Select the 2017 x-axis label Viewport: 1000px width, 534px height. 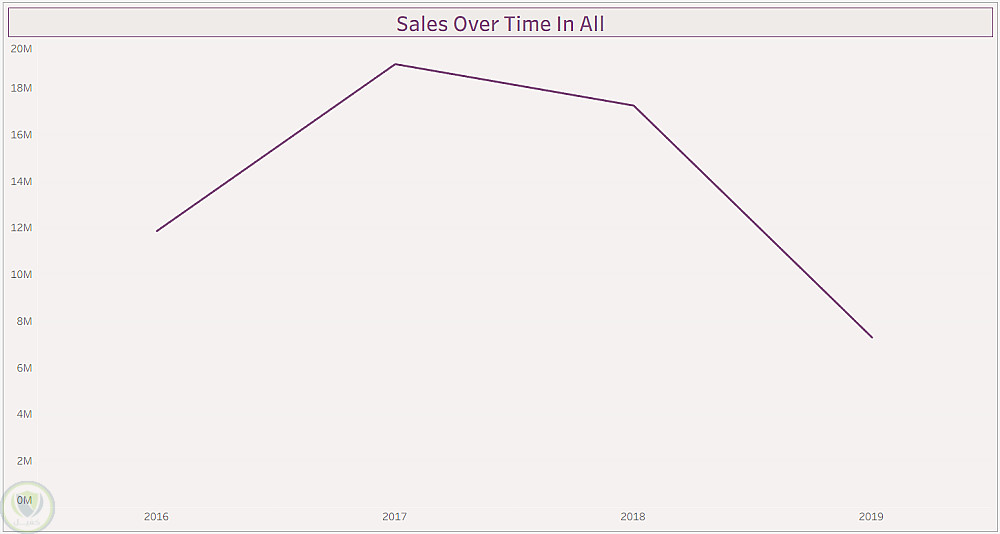click(395, 517)
